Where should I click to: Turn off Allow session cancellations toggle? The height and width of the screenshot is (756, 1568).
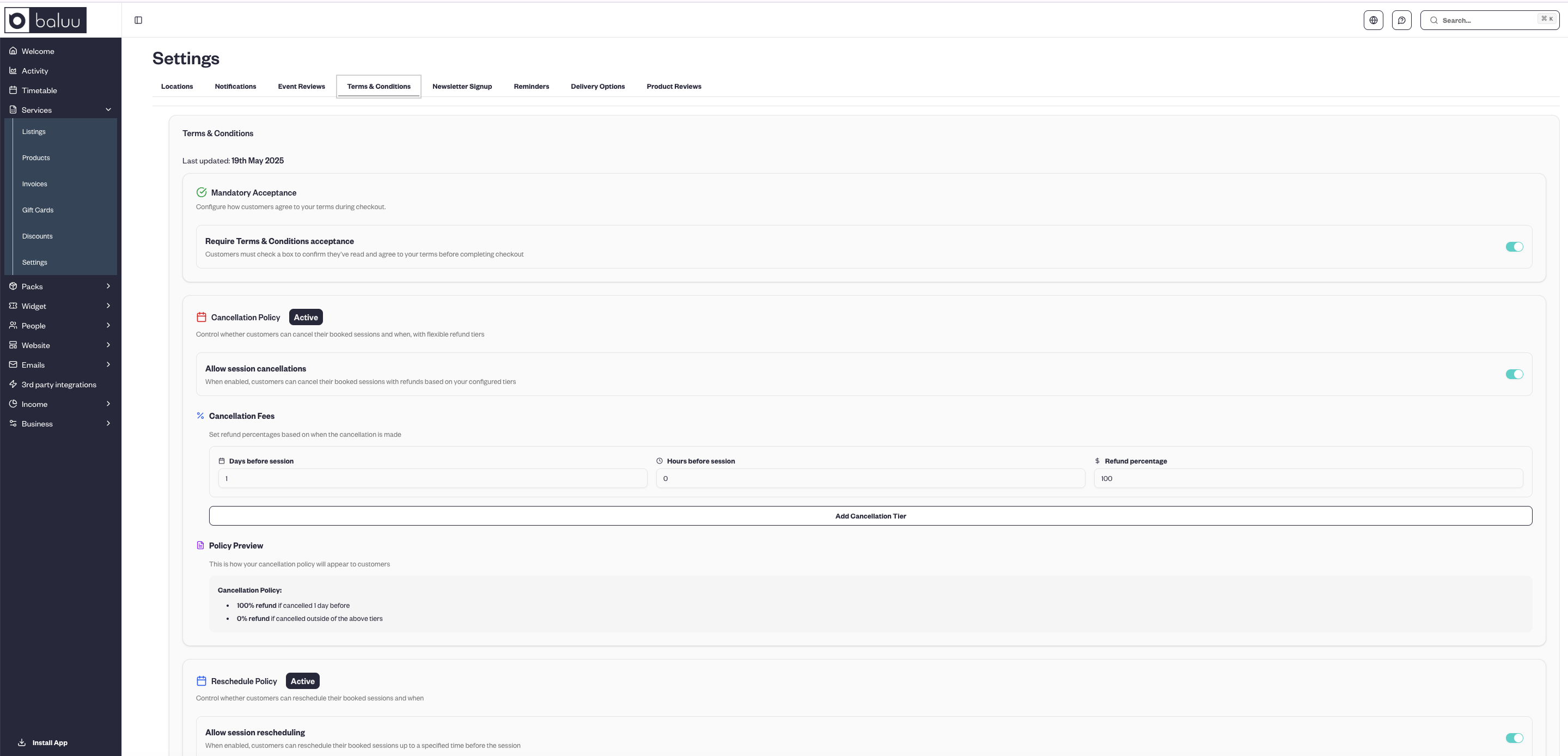(1514, 374)
